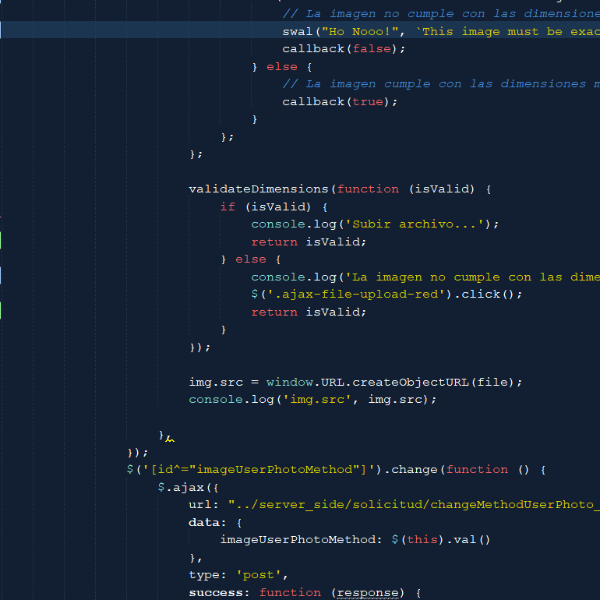Click 'return isValid;' below the ajax-file-upload-red click
This screenshot has width=600, height=600.
(x=309, y=312)
